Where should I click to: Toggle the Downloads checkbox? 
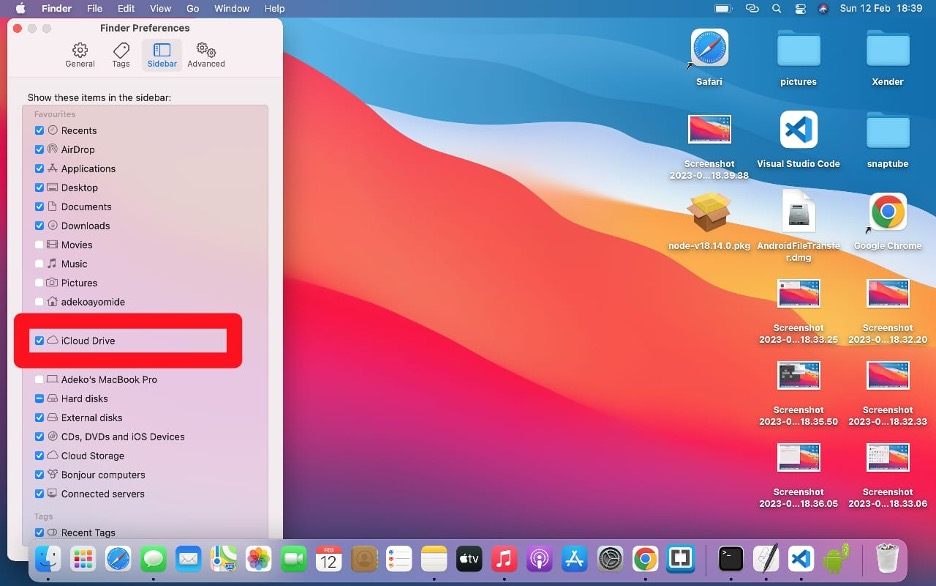(x=39, y=226)
